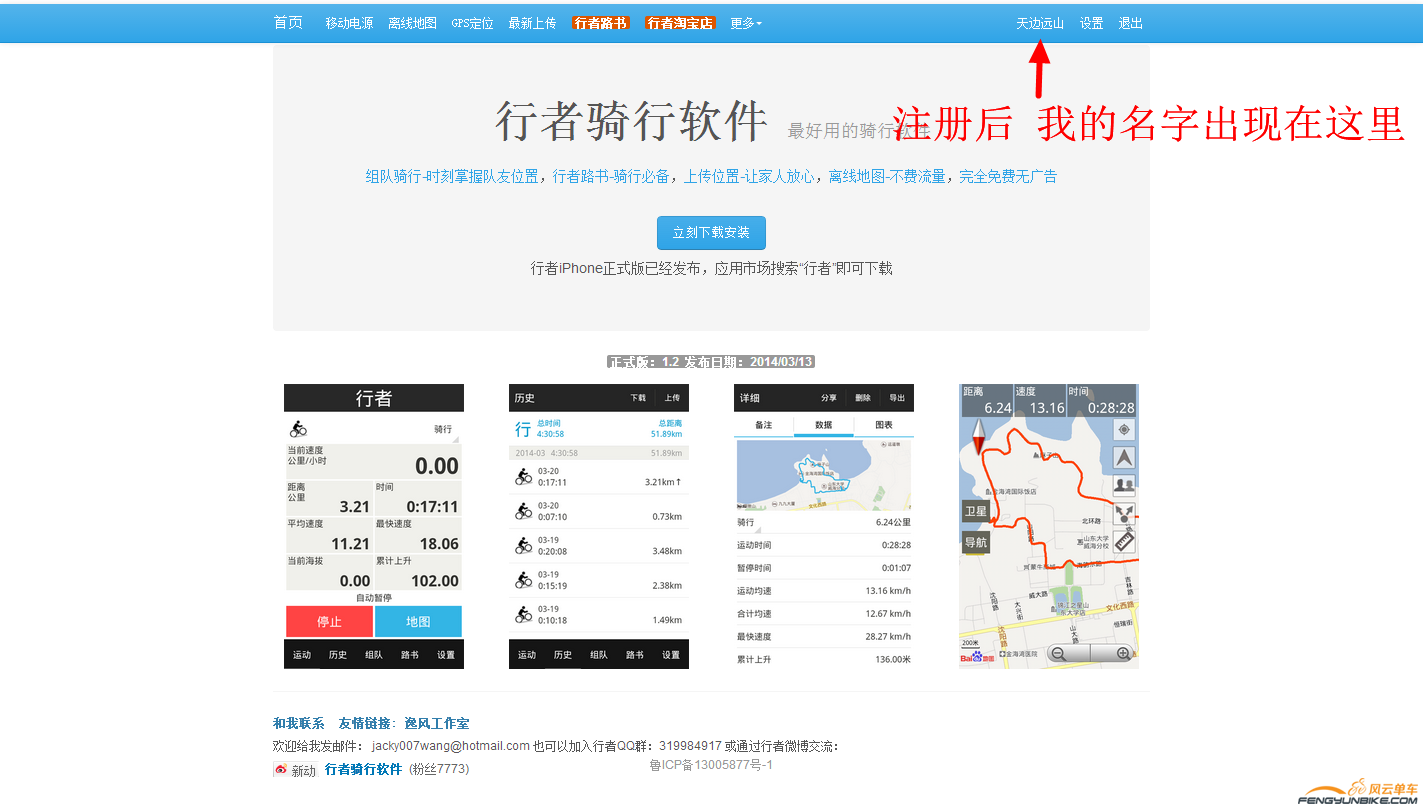This screenshot has height=809, width=1423.
Task: Click the zoom-in magnifier on map
Action: pos(1123,654)
